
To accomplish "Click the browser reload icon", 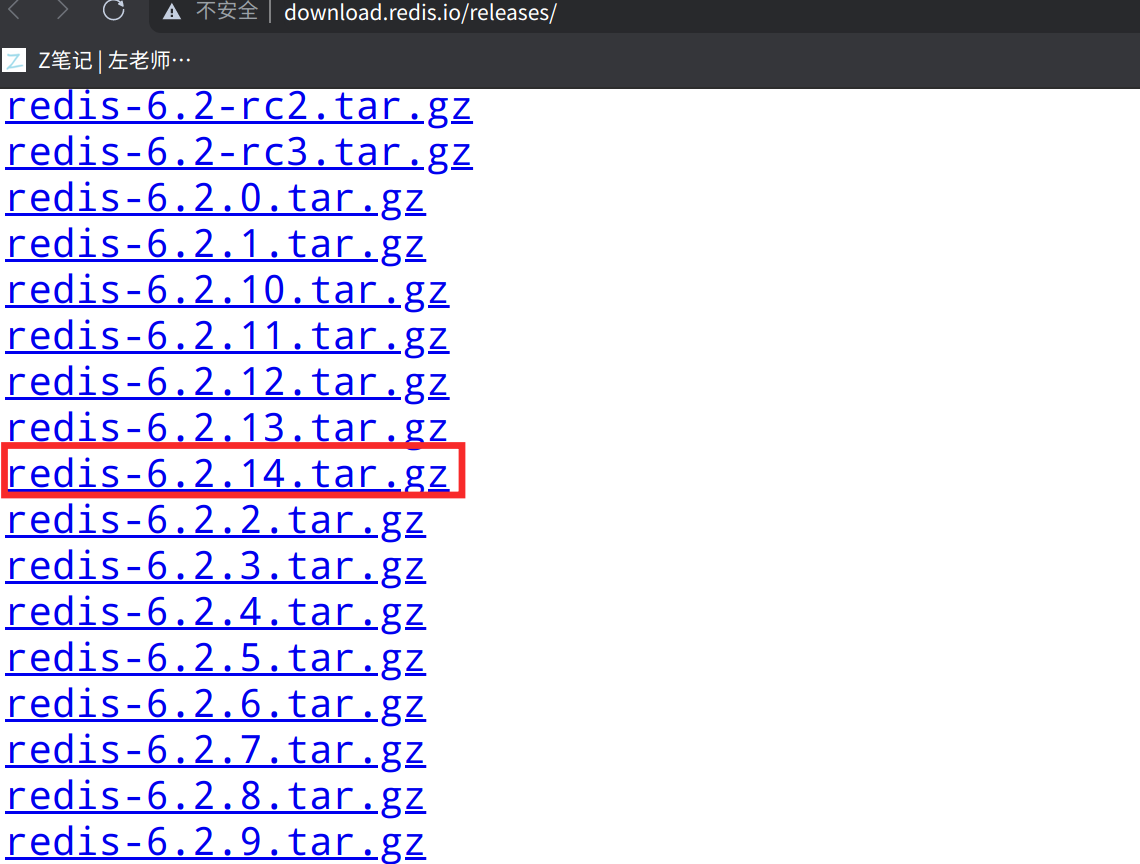I will 113,10.
